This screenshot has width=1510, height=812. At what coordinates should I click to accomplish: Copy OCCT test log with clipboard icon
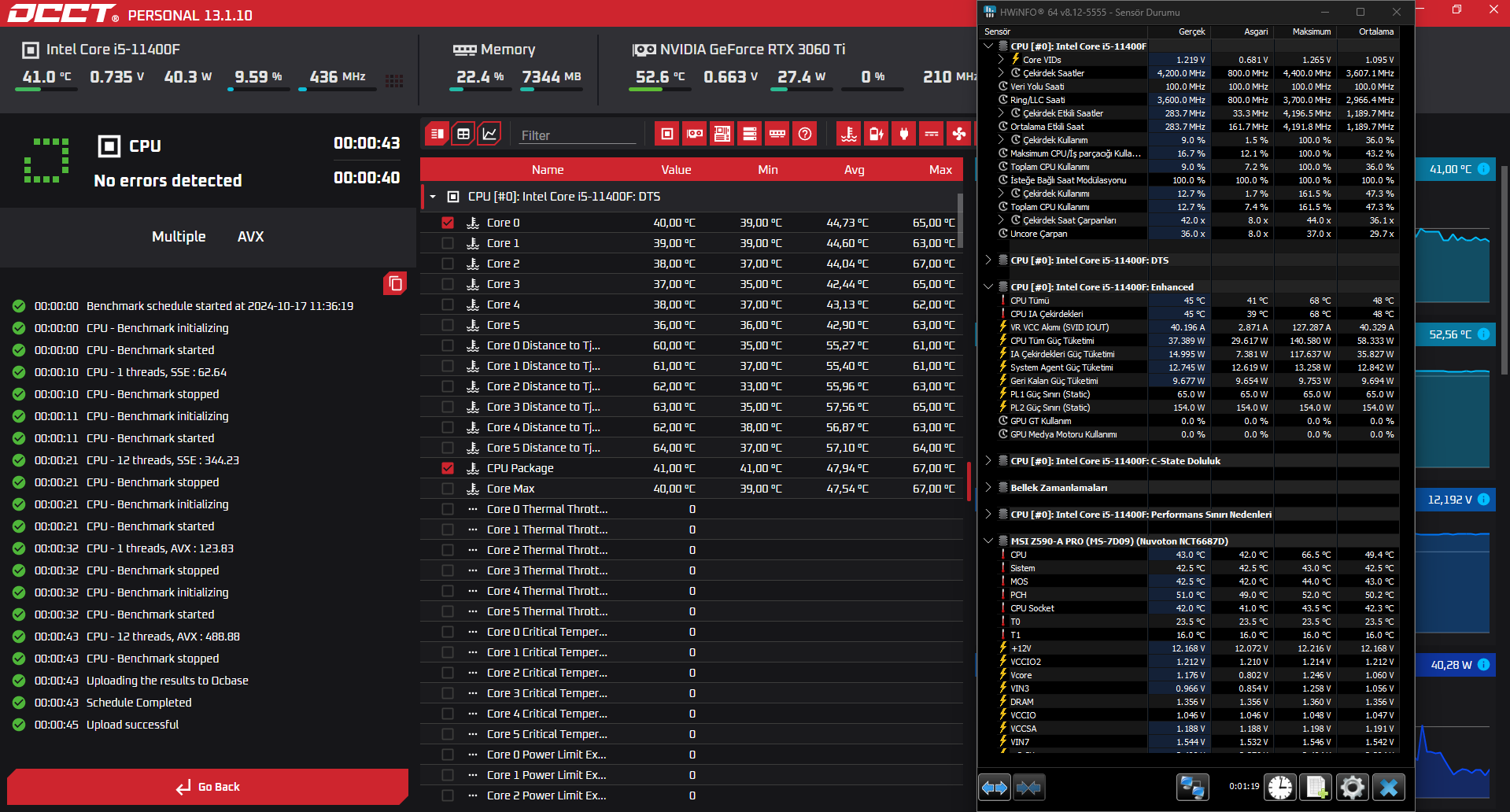click(395, 283)
